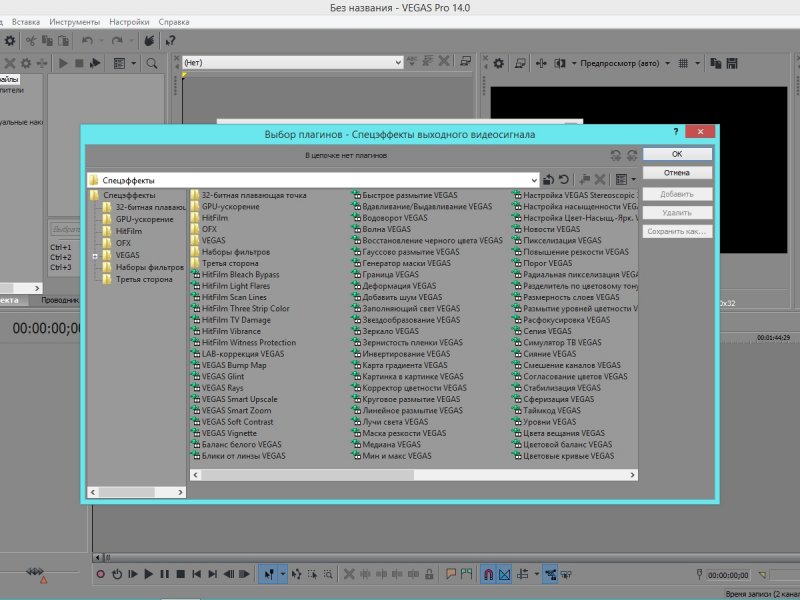Start media preview in project media panel
Viewport: 800px width, 600px height.
coord(63,63)
